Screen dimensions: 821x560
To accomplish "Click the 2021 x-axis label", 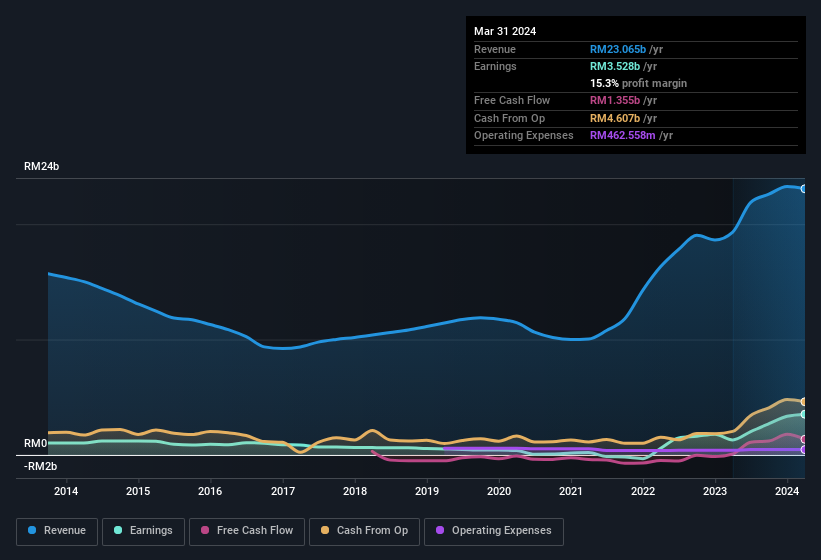I will (x=571, y=491).
